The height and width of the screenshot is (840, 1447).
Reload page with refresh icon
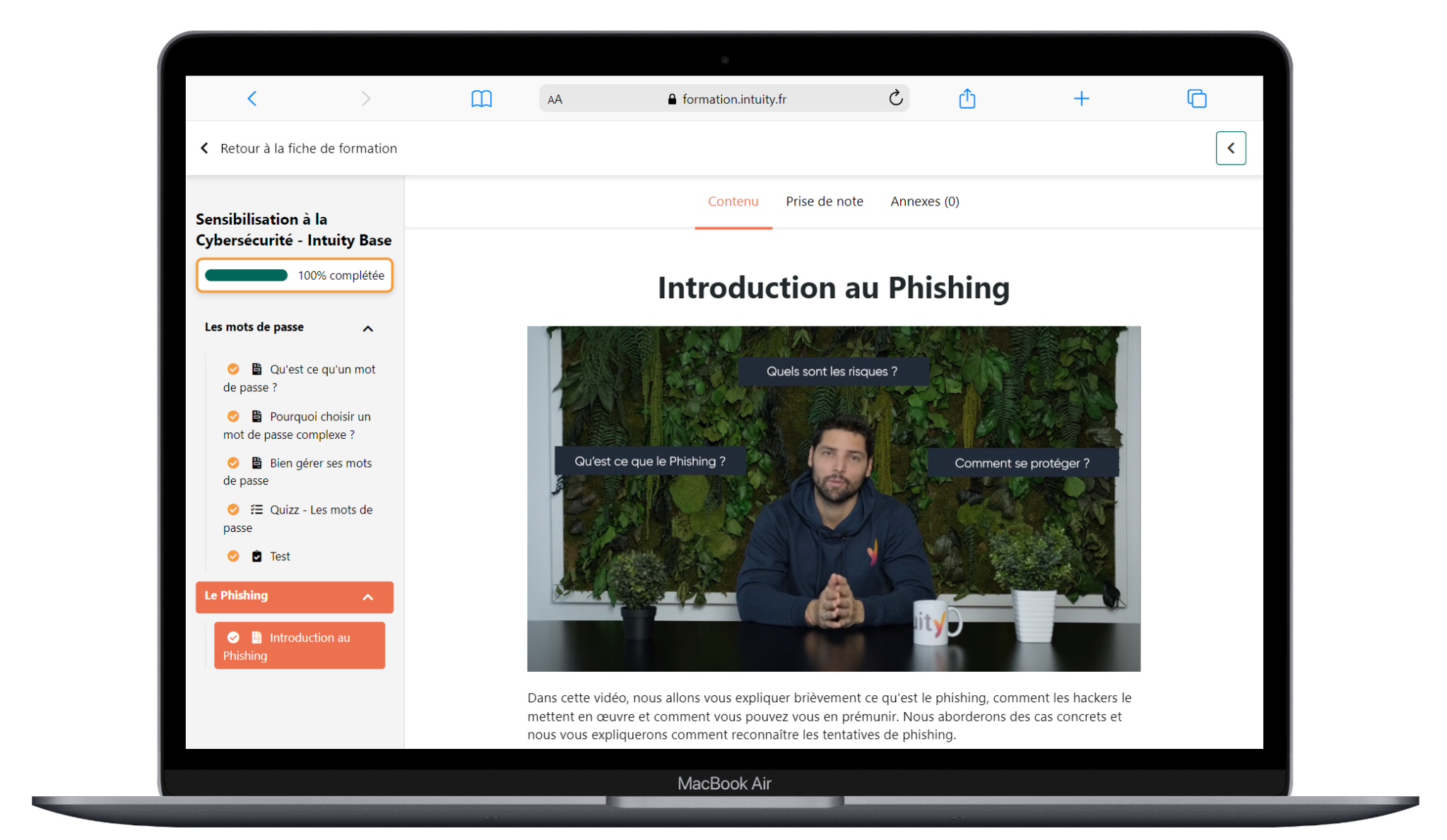(895, 98)
